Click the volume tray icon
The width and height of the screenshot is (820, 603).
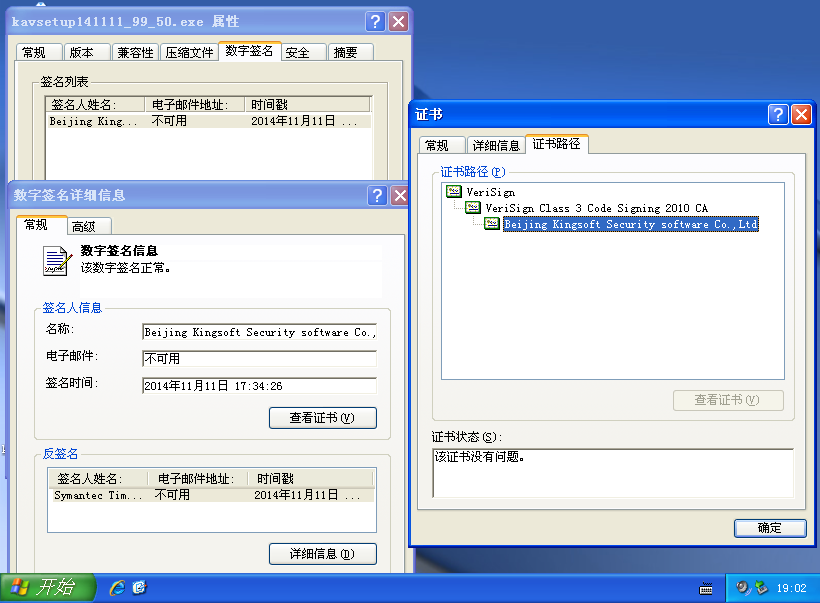[x=743, y=588]
